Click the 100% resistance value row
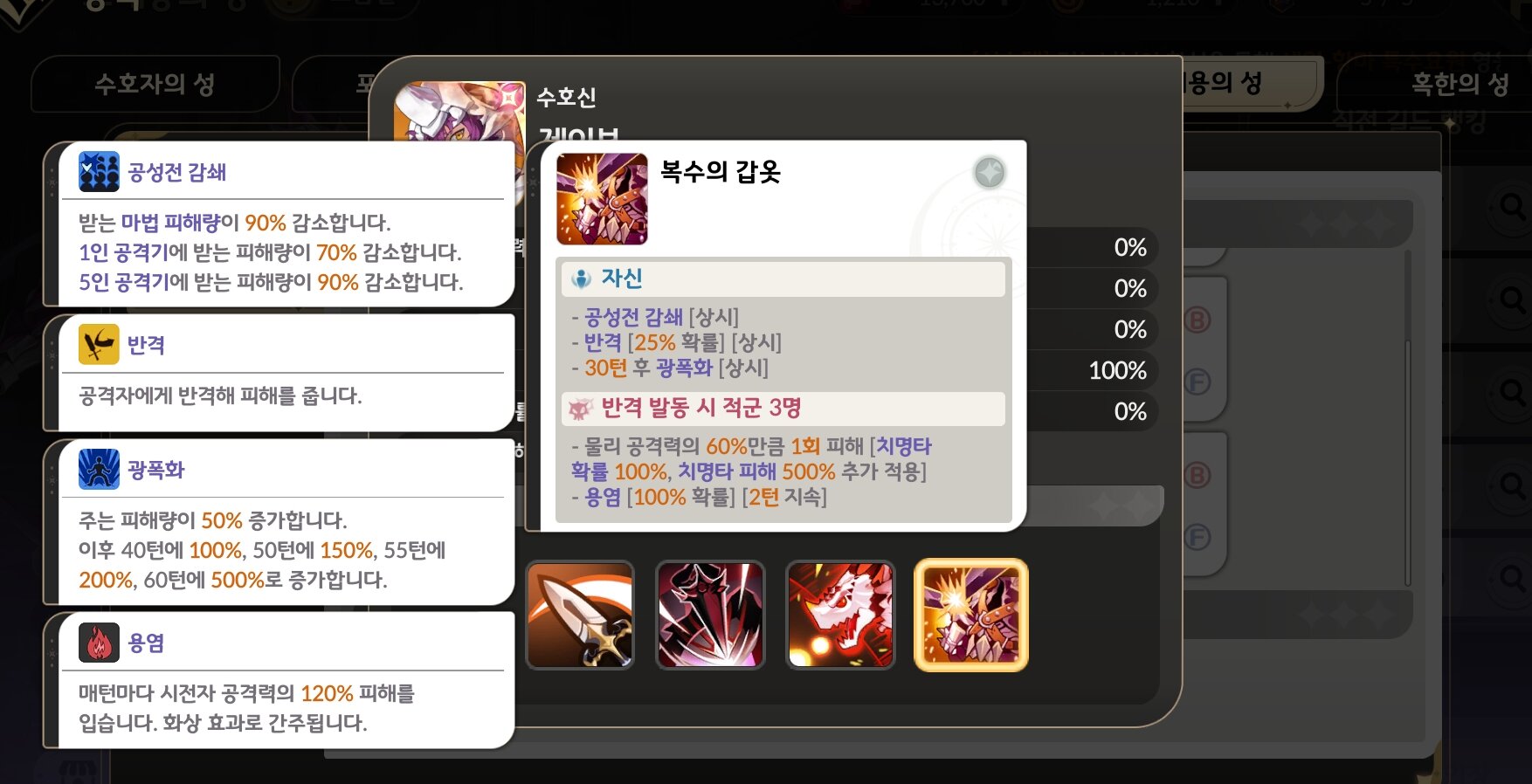This screenshot has width=1532, height=784. 1092,370
